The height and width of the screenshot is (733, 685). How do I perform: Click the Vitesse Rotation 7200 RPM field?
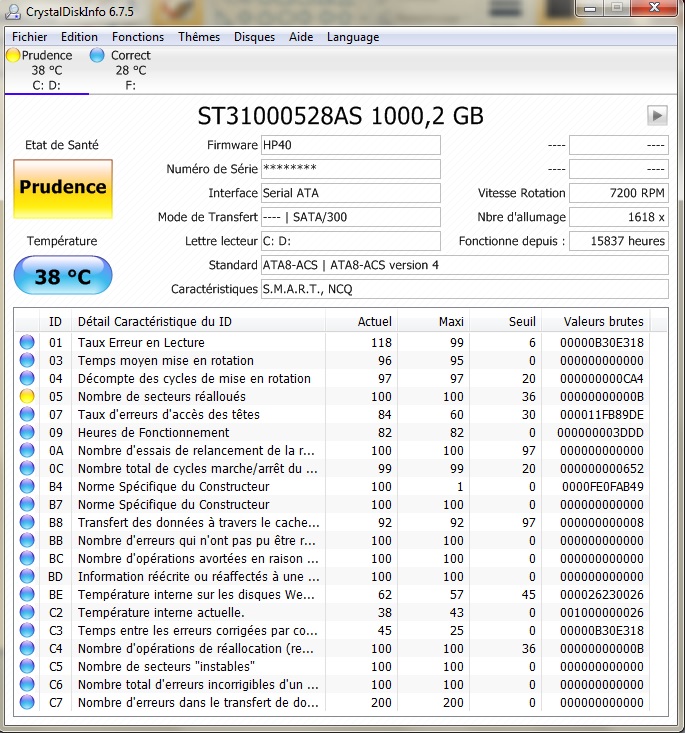[x=619, y=193]
